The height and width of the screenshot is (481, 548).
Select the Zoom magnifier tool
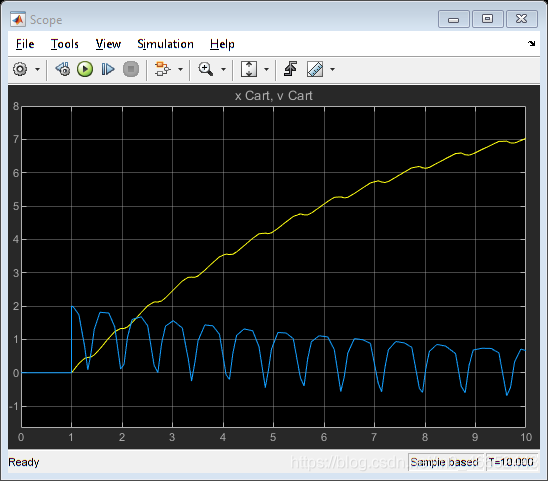tap(206, 69)
